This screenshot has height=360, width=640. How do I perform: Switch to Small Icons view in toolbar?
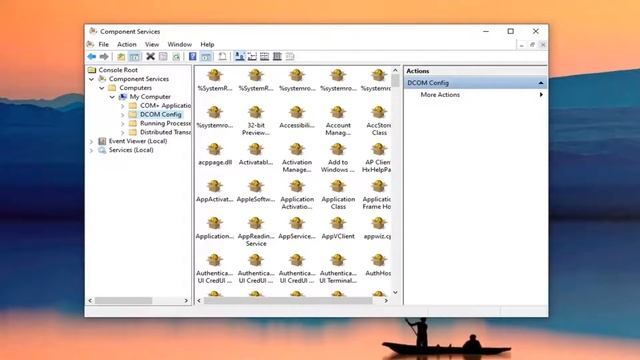coord(252,56)
